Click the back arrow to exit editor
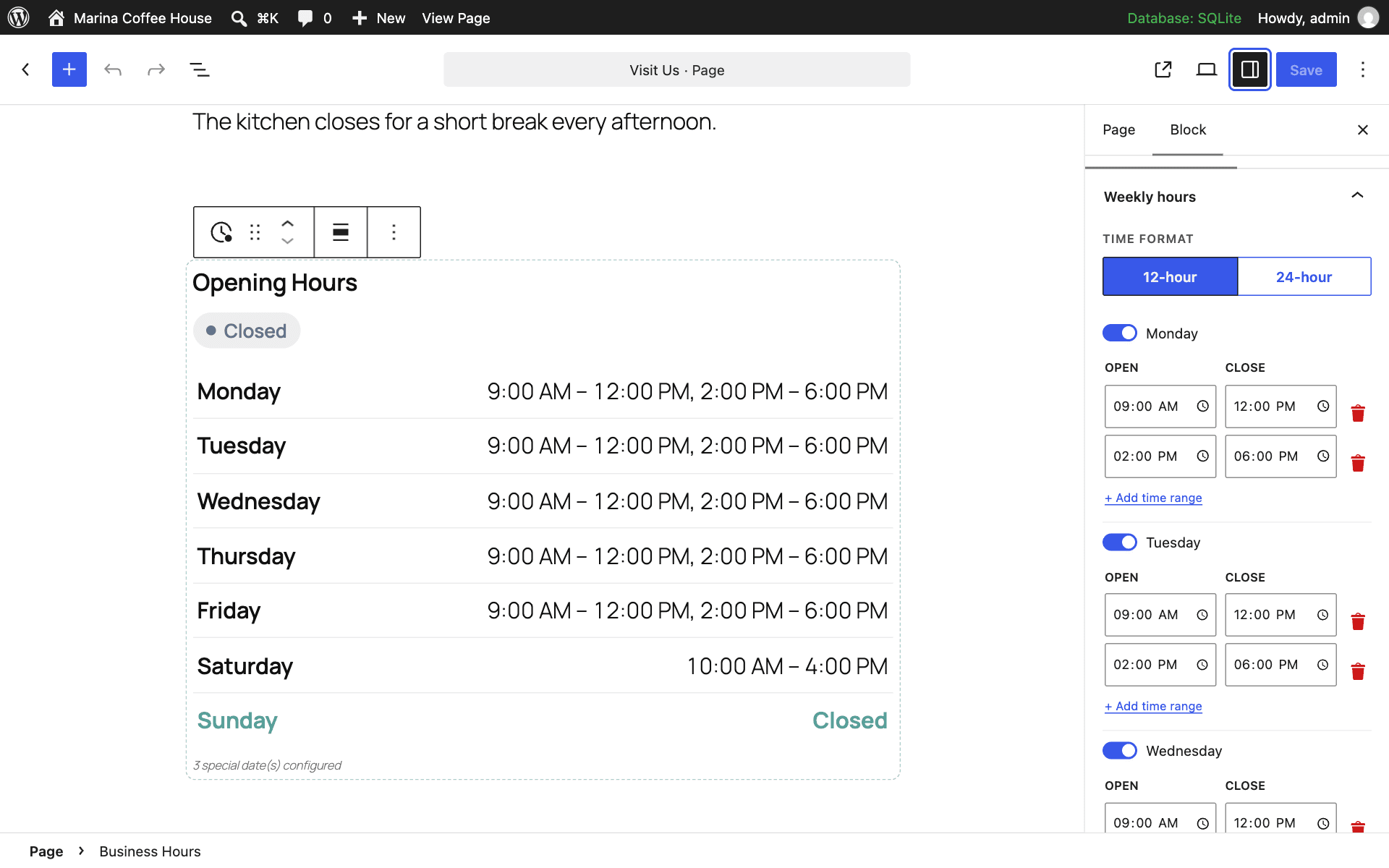 [x=25, y=69]
